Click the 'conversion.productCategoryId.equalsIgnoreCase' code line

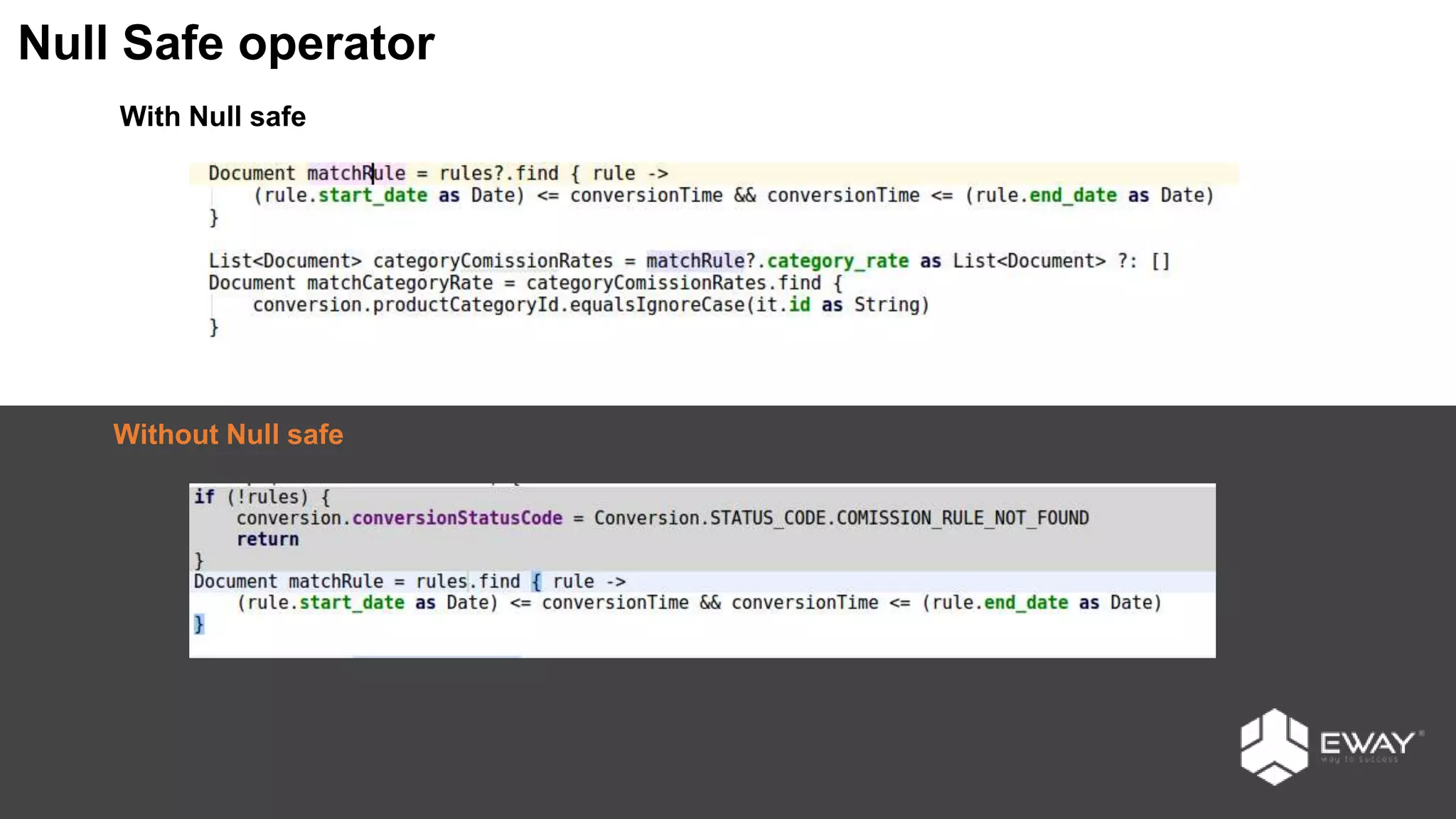[x=591, y=305]
